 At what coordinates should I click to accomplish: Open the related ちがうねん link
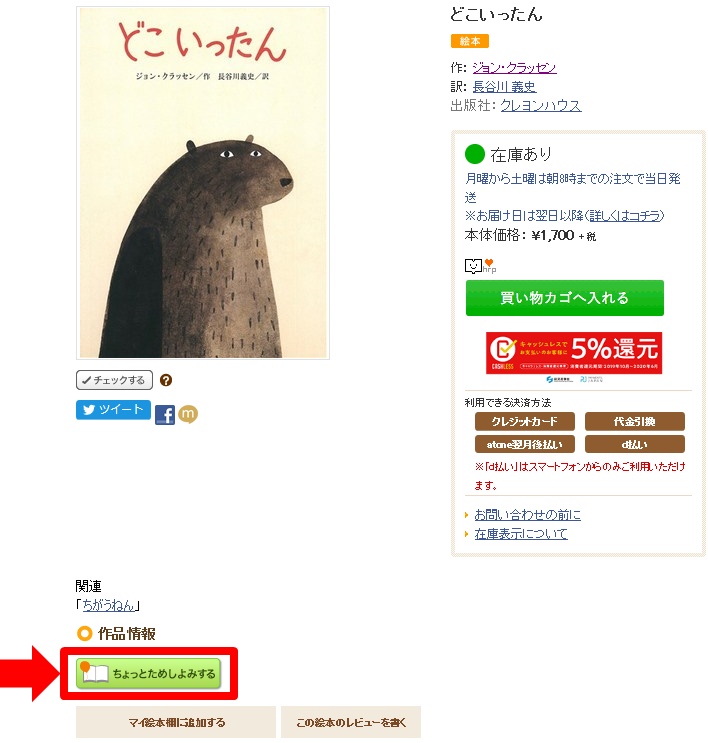[x=109, y=605]
